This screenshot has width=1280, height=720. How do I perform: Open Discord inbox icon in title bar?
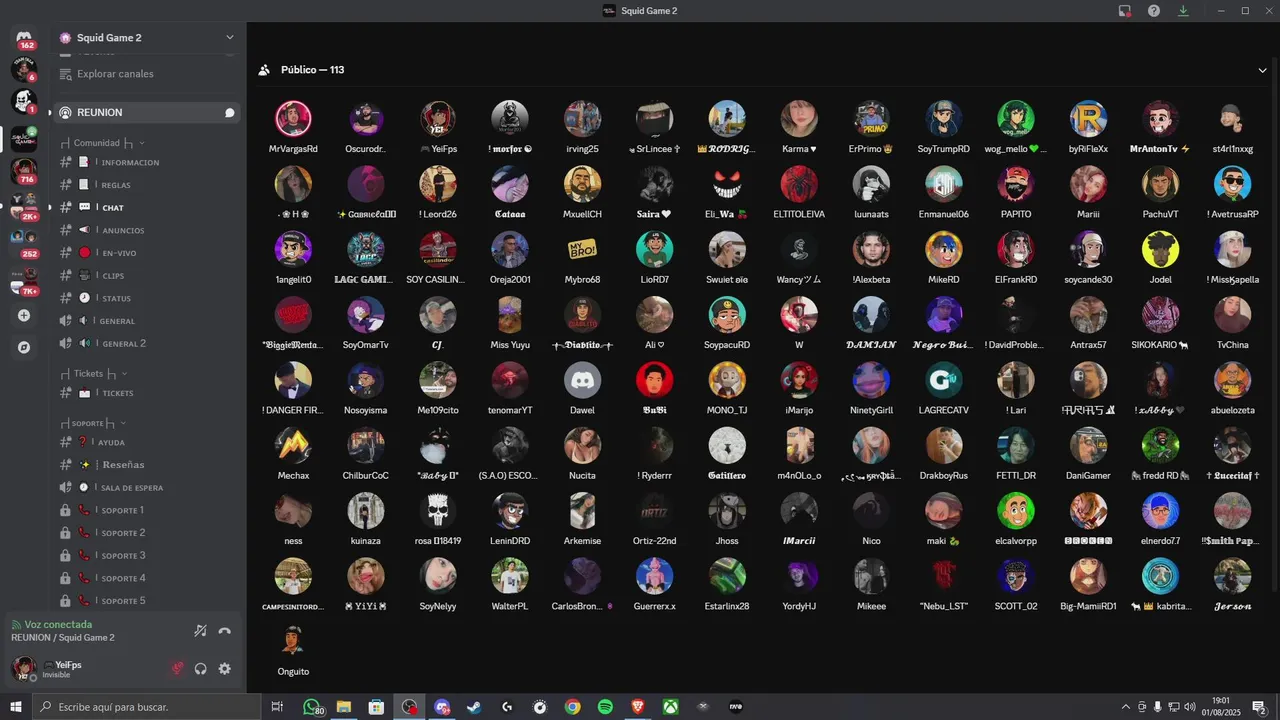point(1125,11)
